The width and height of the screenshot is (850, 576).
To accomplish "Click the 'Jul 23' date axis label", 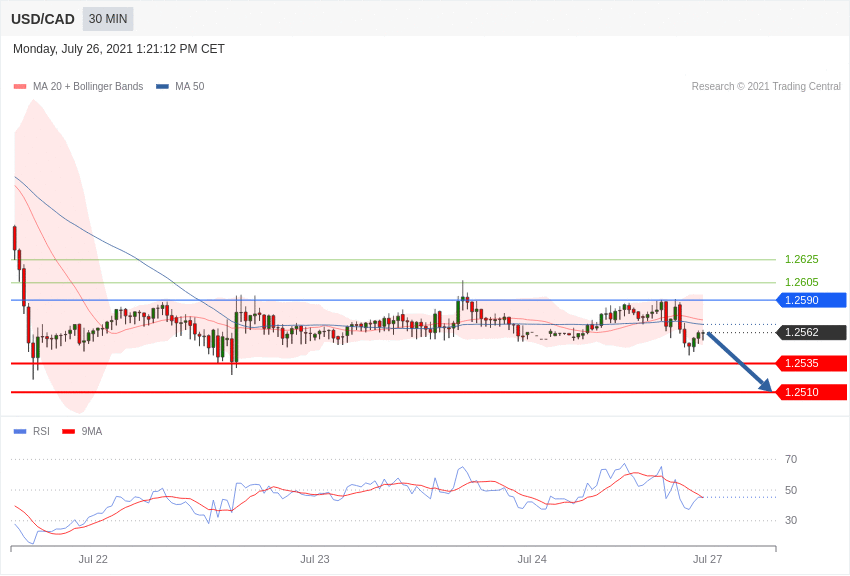I will pos(315,559).
